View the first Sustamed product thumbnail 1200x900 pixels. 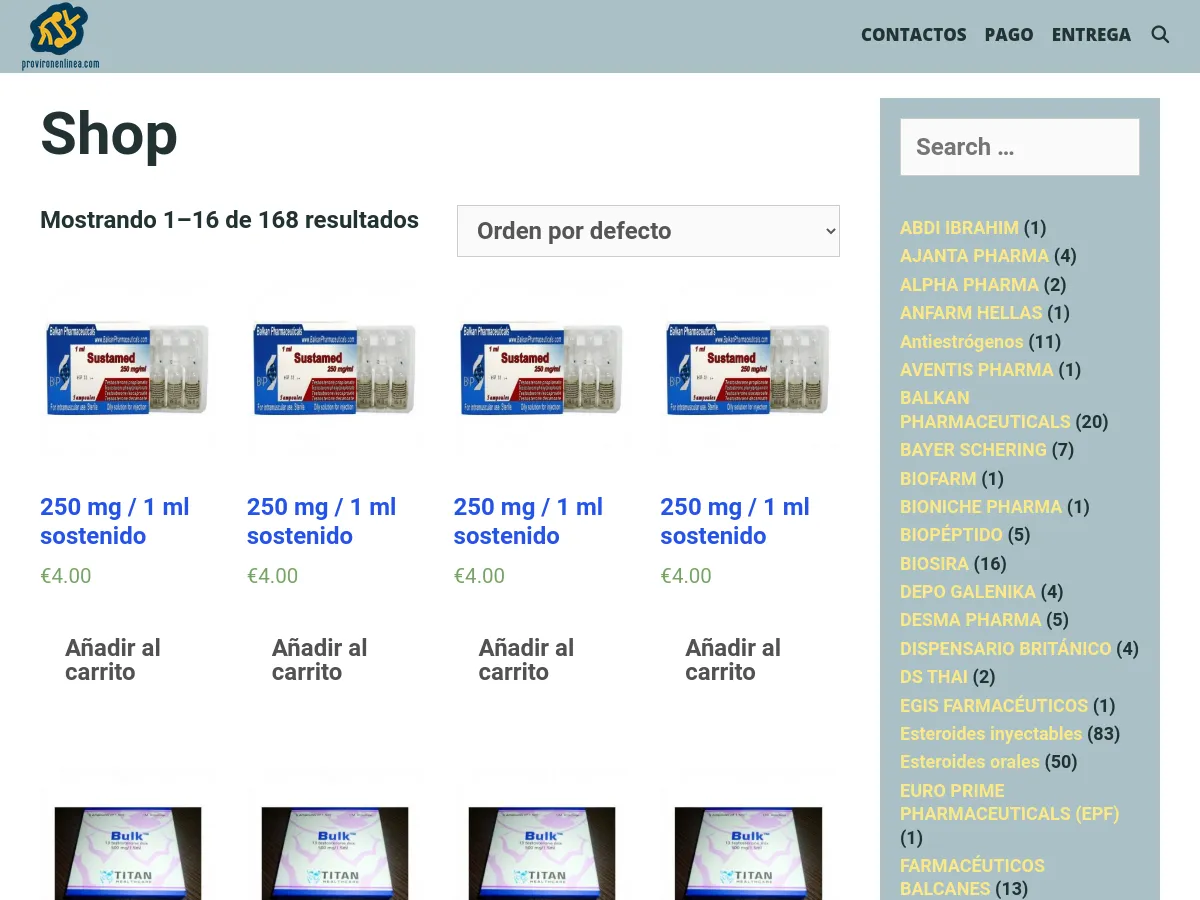[127, 368]
